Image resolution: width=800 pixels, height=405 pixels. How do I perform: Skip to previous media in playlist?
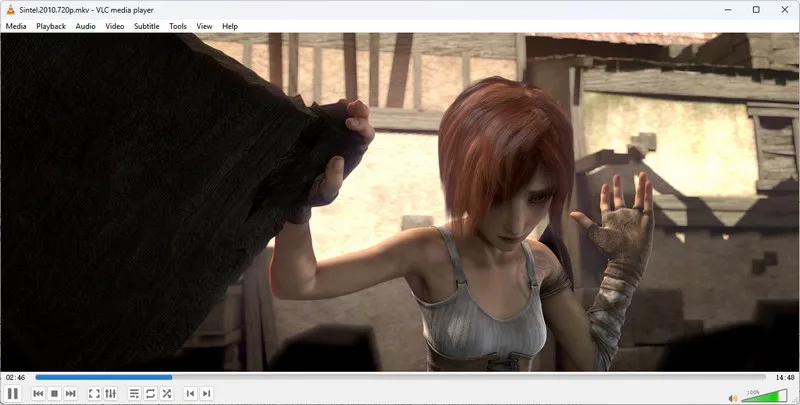coord(38,393)
